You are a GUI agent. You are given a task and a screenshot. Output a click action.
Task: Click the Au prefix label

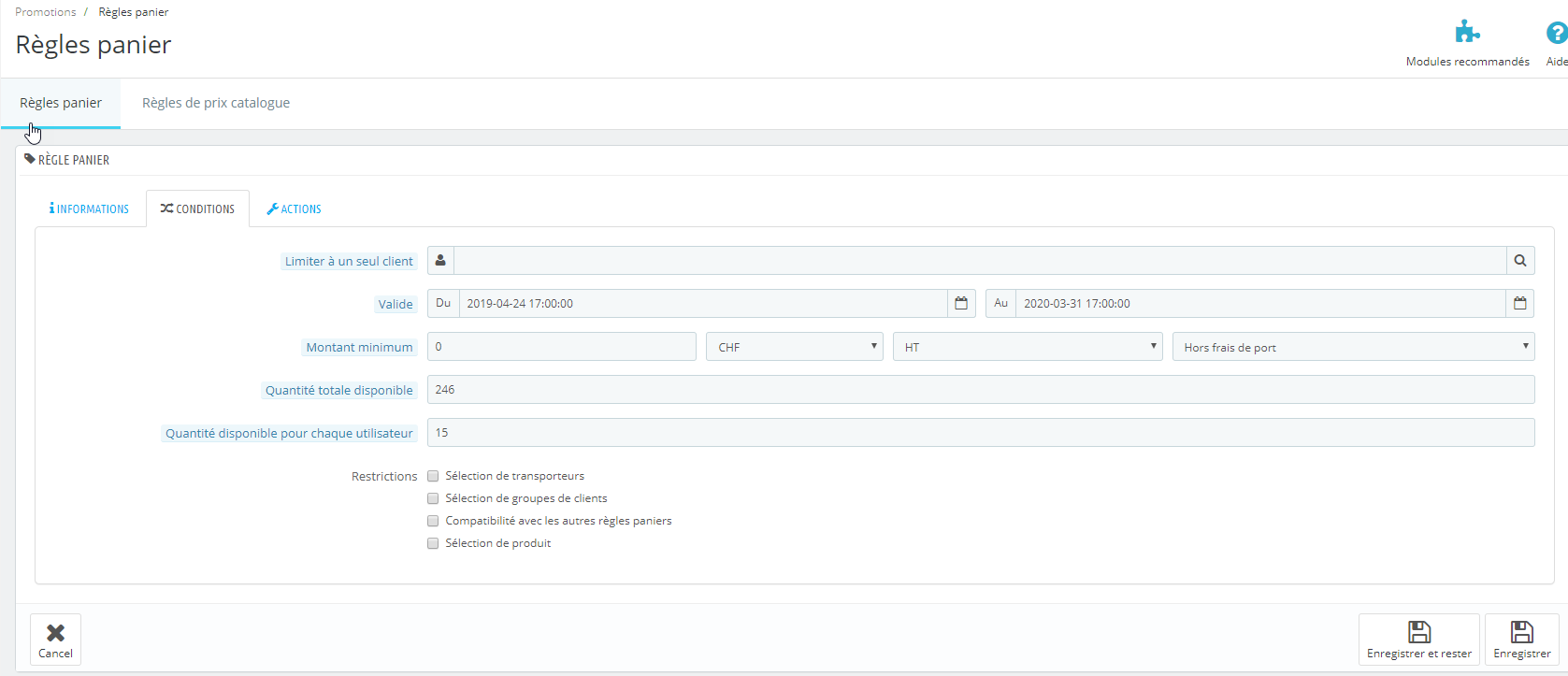[1000, 304]
